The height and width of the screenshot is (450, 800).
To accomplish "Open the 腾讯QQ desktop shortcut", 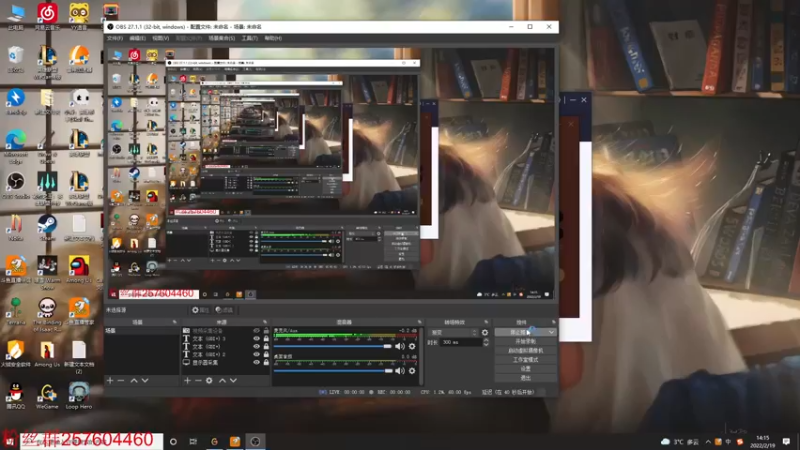I will [16, 396].
